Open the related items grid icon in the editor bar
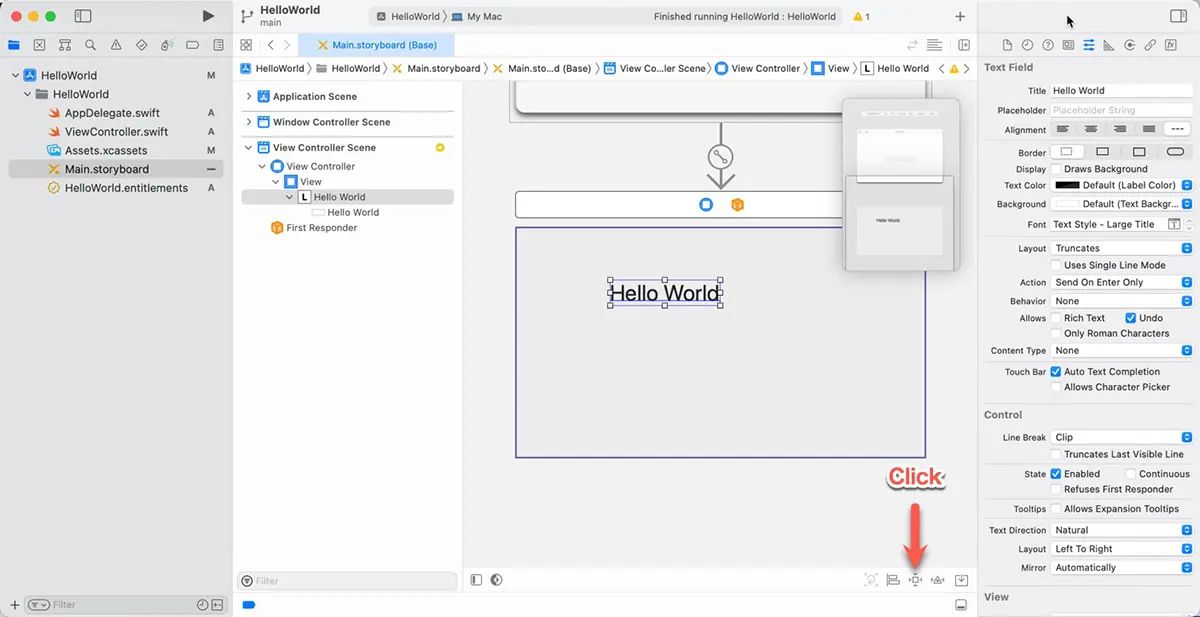Screen dimensions: 1200x617 pyautogui.click(x=246, y=45)
